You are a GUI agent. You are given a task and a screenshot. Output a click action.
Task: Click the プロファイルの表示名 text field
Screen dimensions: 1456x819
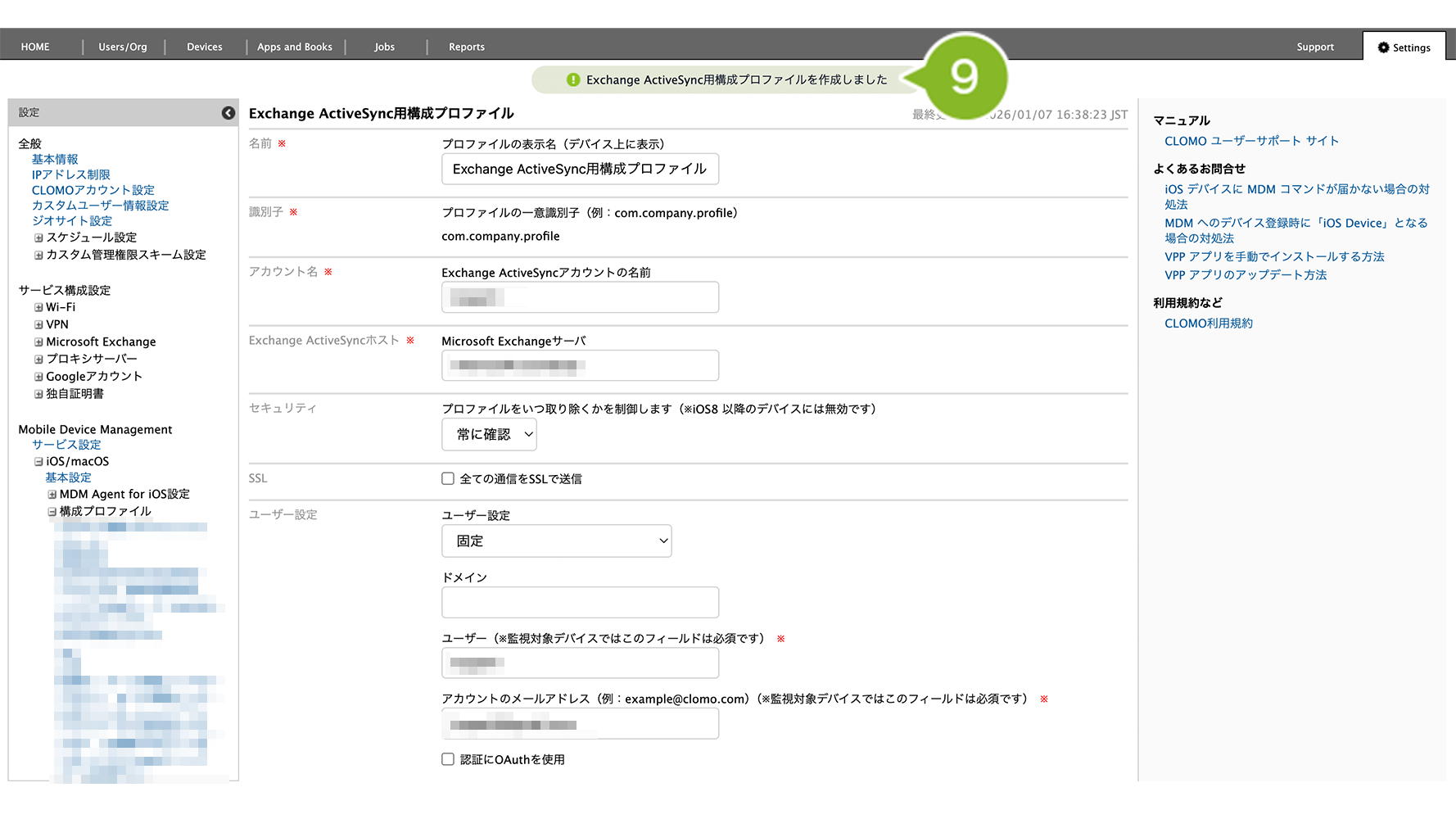point(580,170)
